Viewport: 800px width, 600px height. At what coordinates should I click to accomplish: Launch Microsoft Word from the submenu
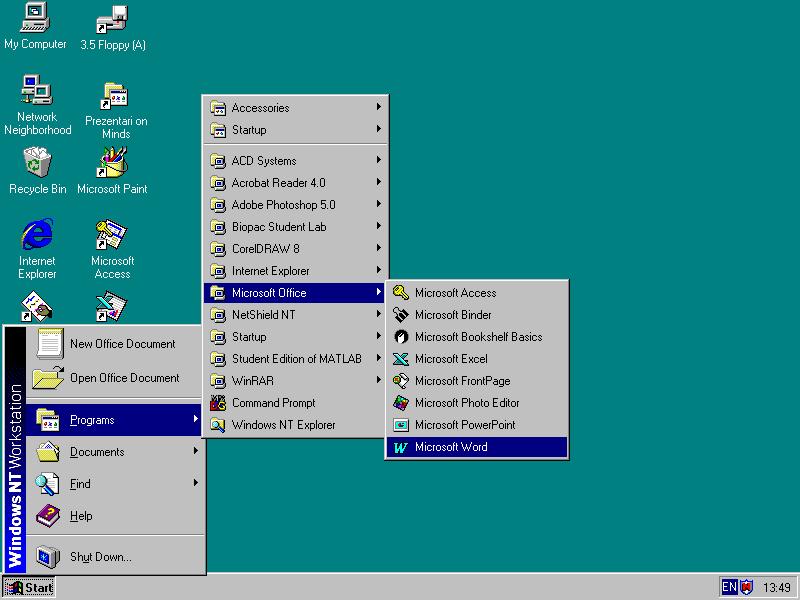pyautogui.click(x=477, y=447)
